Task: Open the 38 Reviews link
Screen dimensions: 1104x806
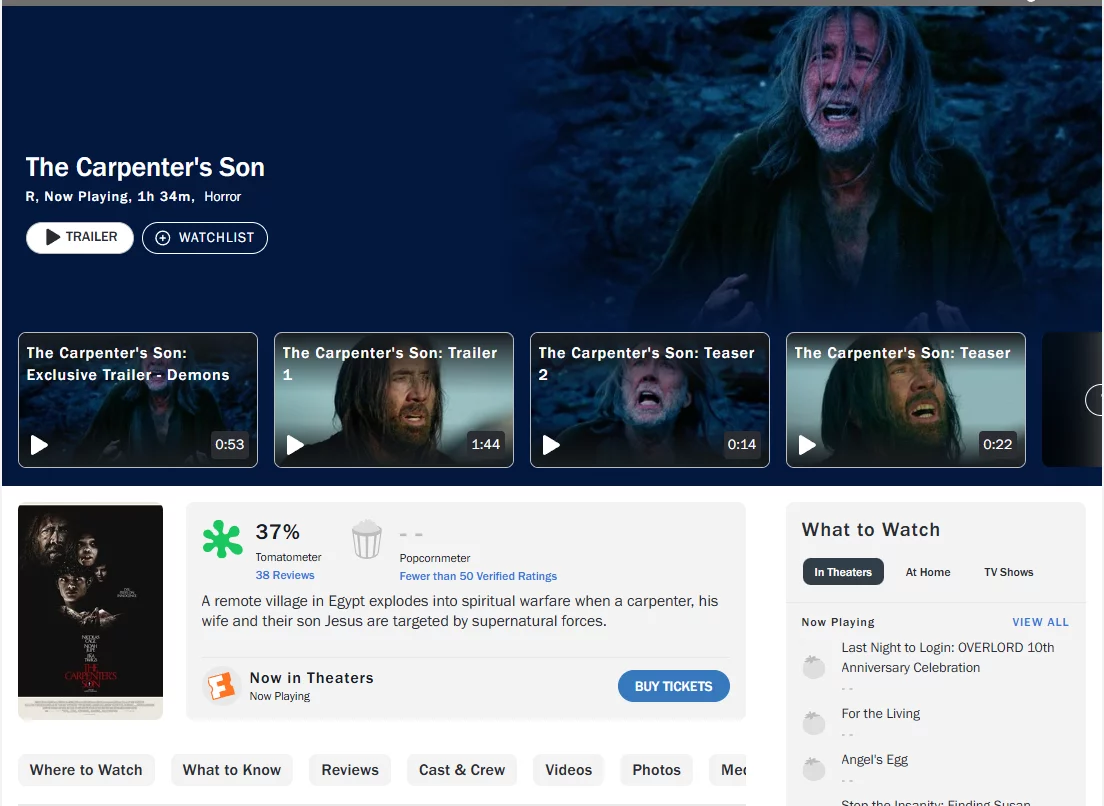Action: (285, 575)
